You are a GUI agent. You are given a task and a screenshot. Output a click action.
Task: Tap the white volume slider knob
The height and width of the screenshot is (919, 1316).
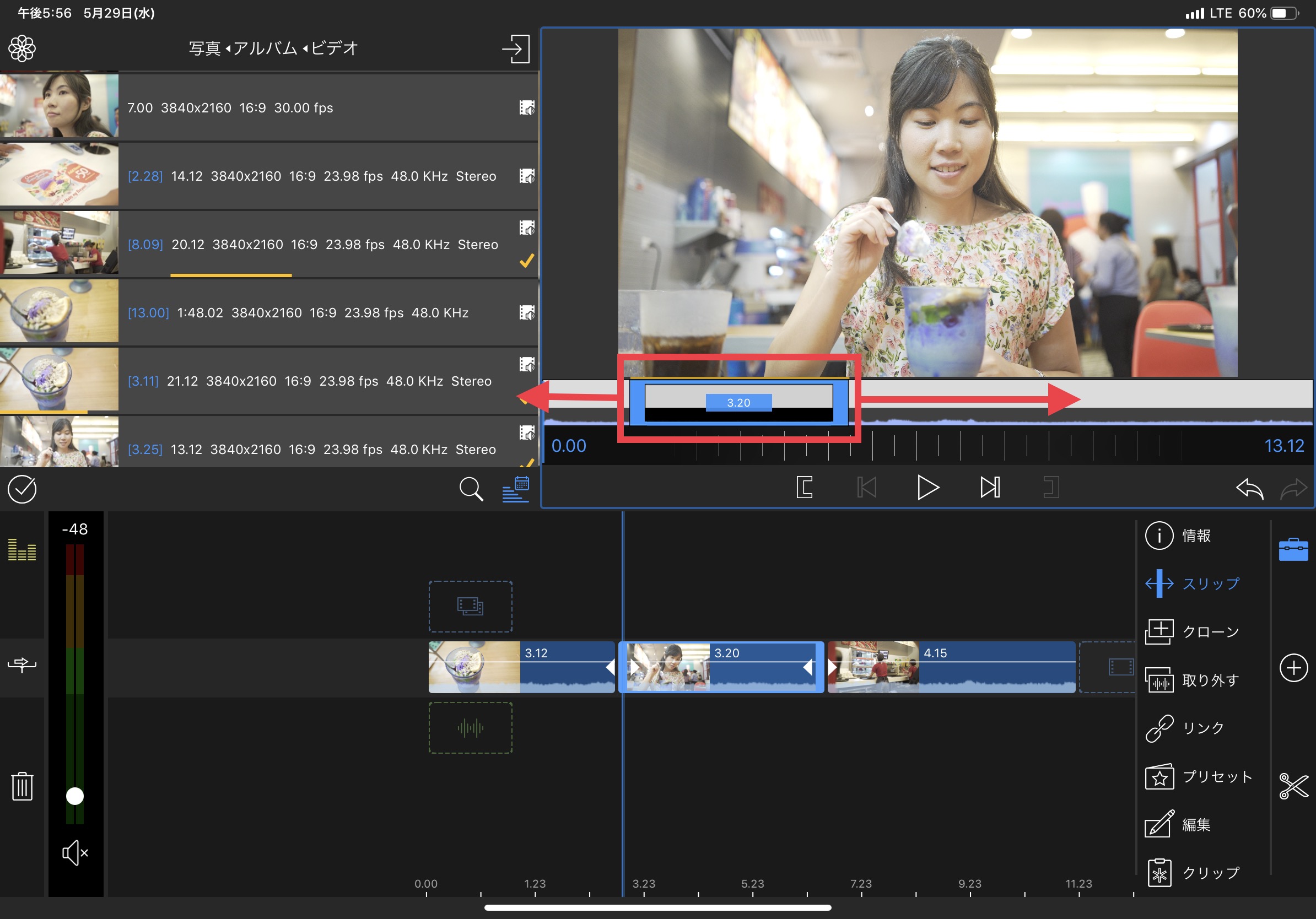click(75, 796)
